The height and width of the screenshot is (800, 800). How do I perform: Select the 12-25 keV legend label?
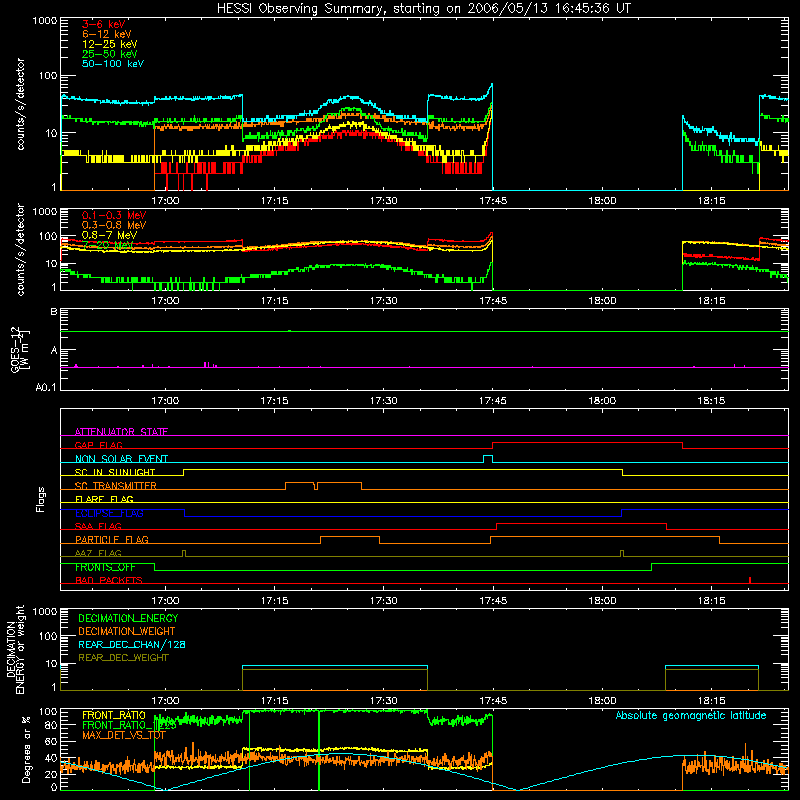pyautogui.click(x=110, y=44)
